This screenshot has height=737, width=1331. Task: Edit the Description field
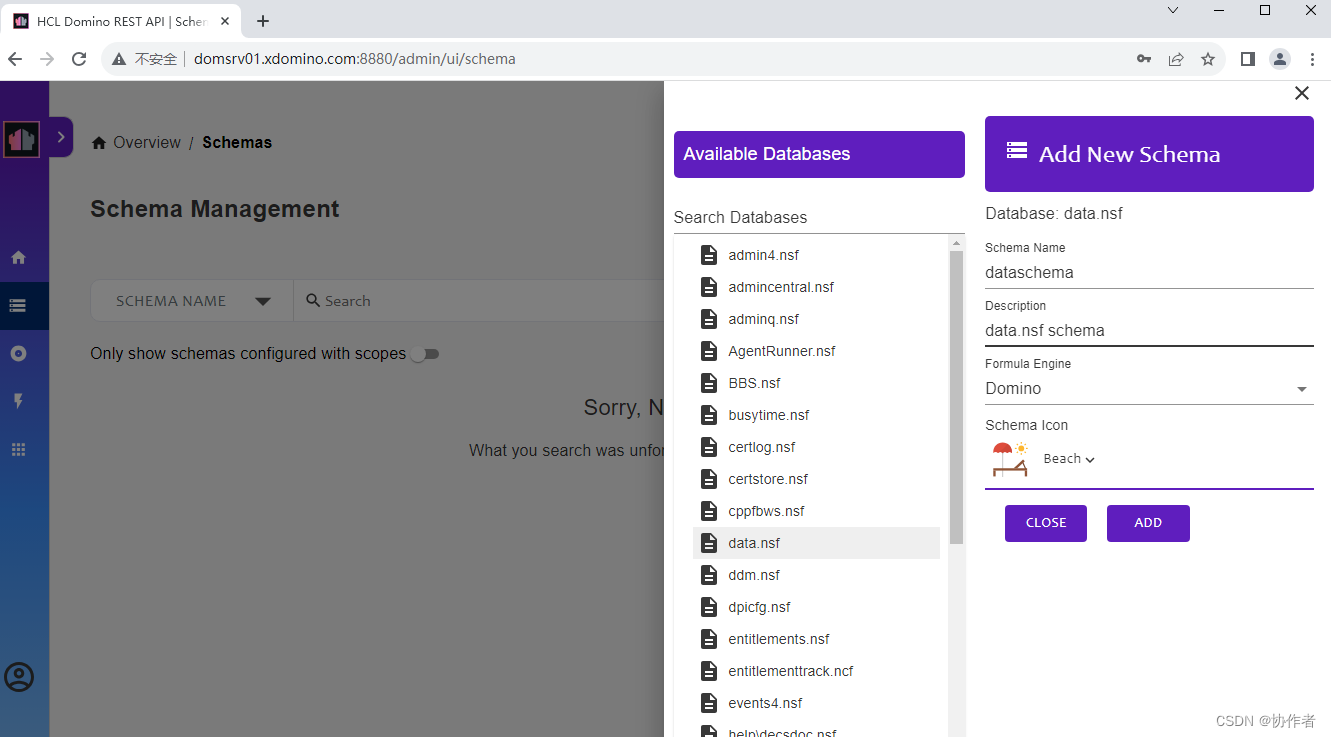pos(1149,330)
